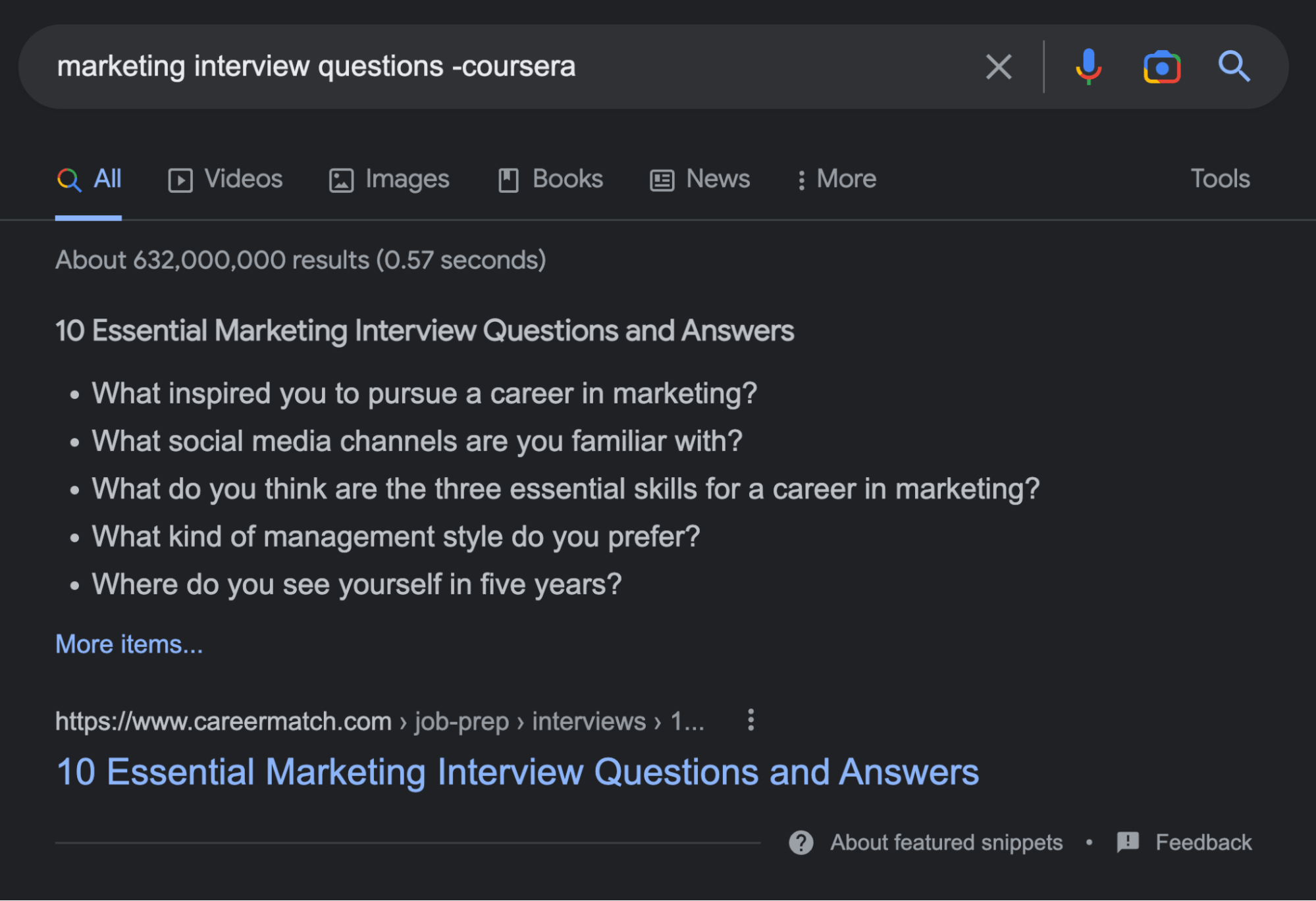The image size is (1316, 901).
Task: Open 10 Essential Marketing Interview Questions link
Action: coord(517,771)
